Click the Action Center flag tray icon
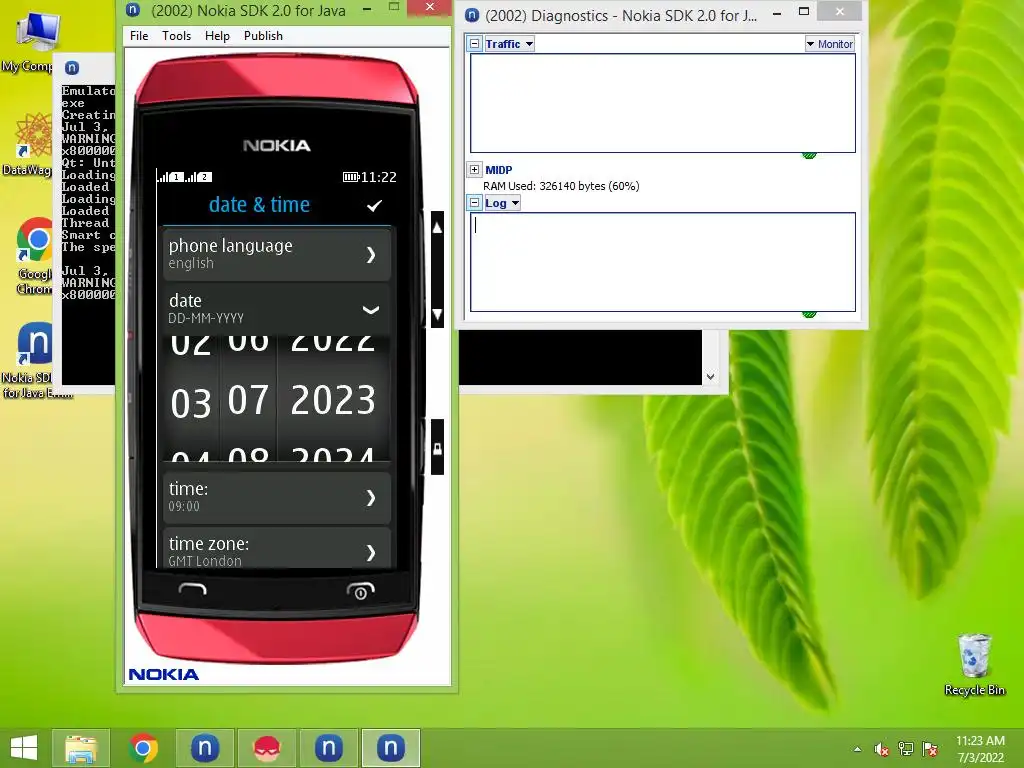This screenshot has height=768, width=1024. click(930, 749)
